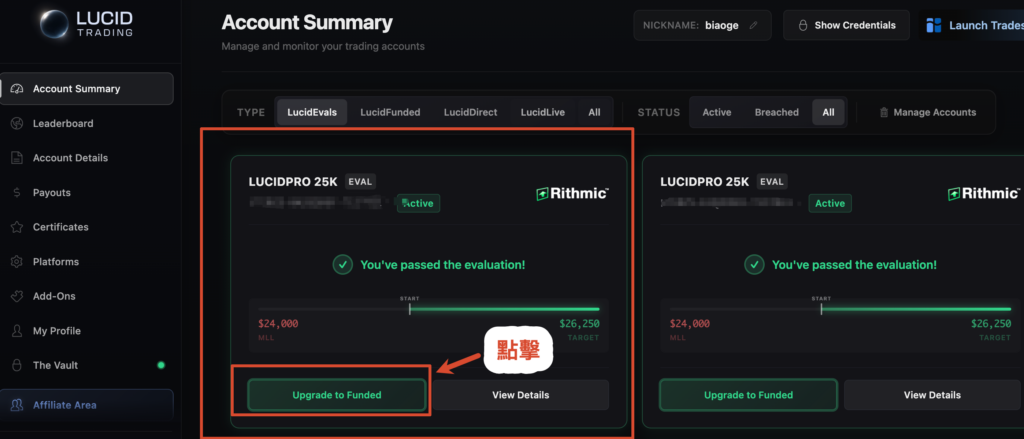Select the LucidFunded account type filter

pyautogui.click(x=390, y=113)
